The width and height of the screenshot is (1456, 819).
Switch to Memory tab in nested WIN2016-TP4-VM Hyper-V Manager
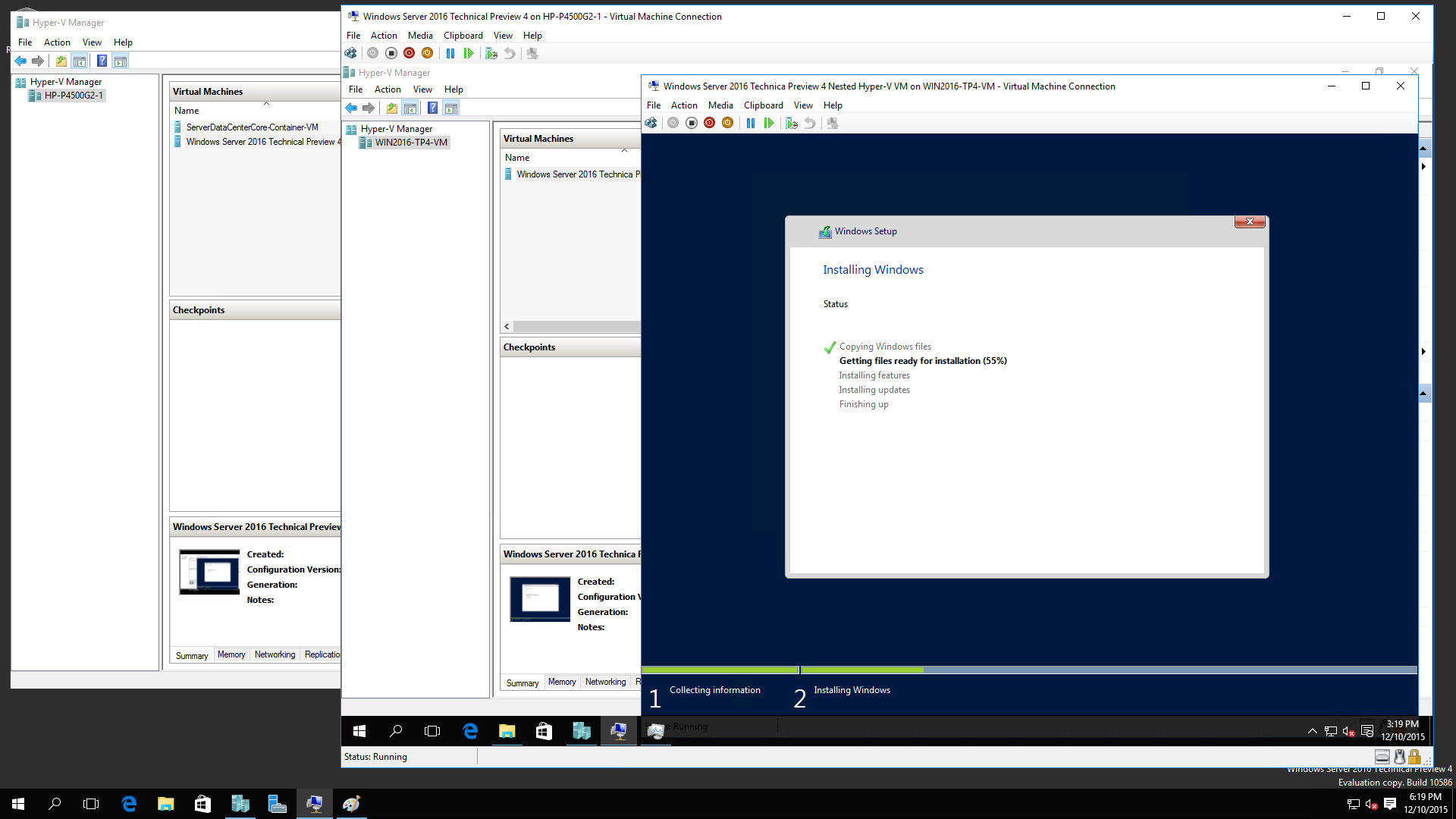562,682
